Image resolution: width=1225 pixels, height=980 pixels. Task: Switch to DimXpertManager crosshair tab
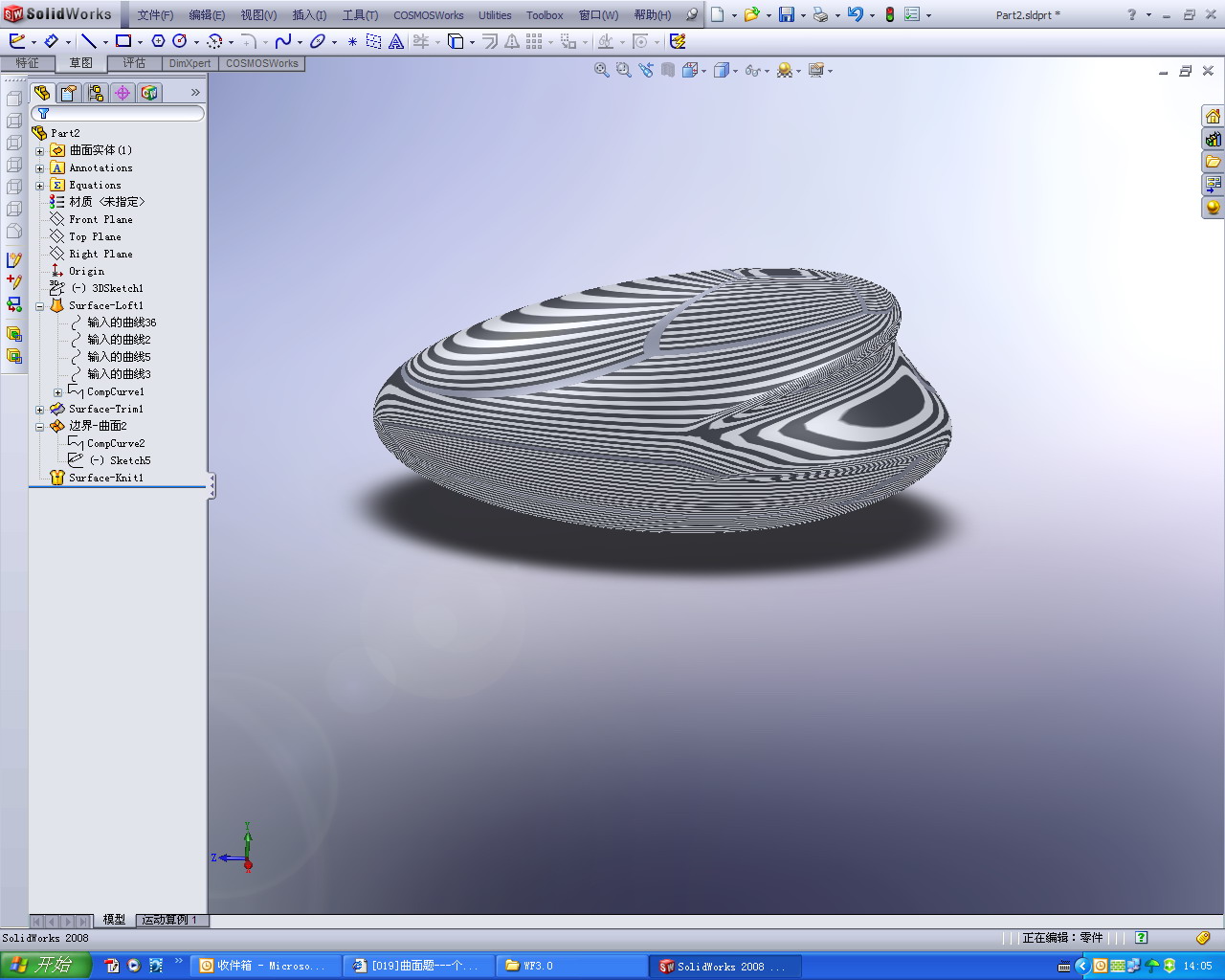coord(122,92)
